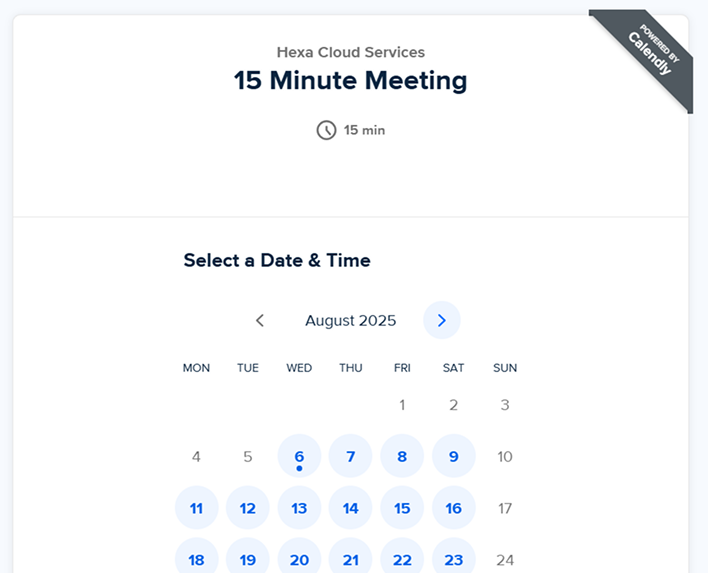Select August 6 on the calendar
Screen dimensions: 708x573
(299, 457)
